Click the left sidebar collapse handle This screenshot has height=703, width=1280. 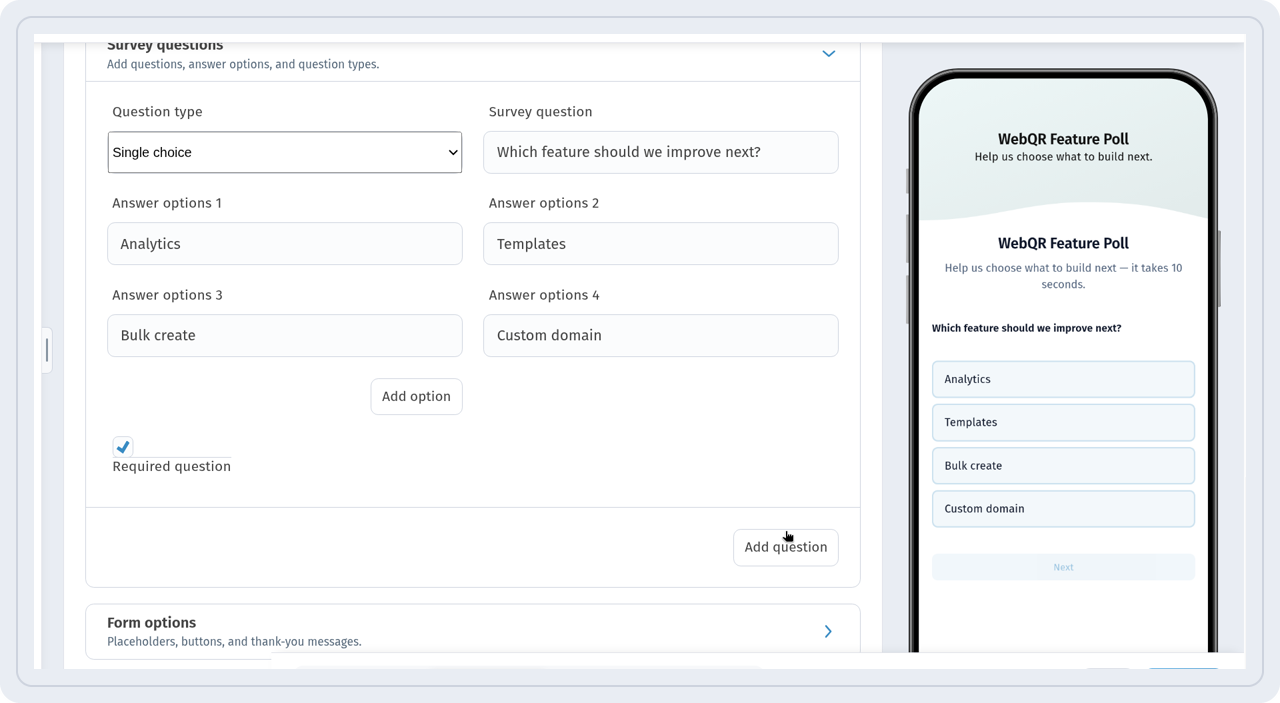pos(46,350)
